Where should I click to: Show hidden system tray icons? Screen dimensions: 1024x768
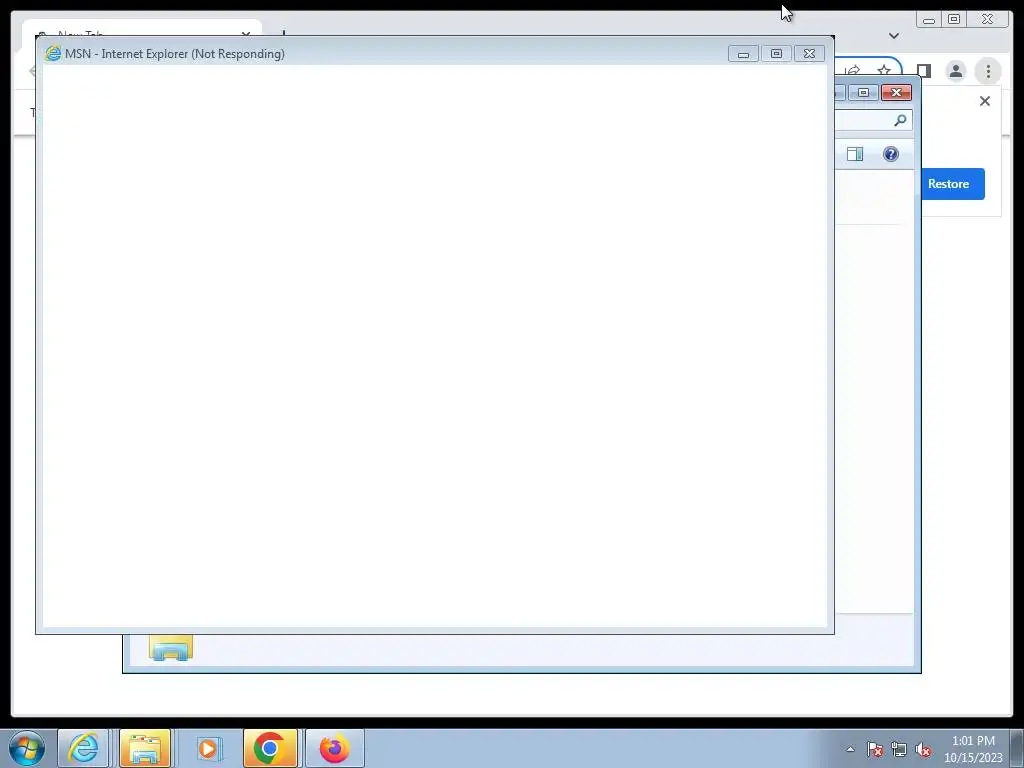click(850, 749)
